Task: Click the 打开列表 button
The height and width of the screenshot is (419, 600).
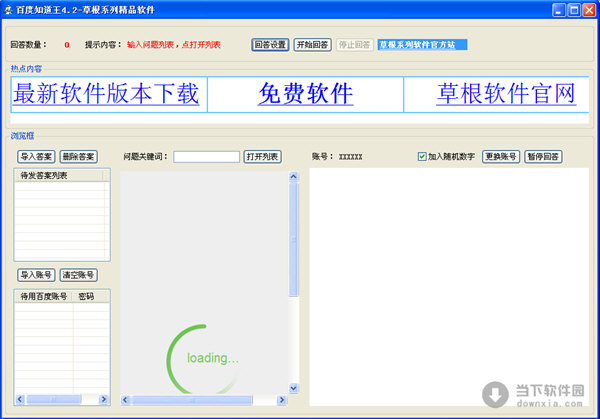Action: pyautogui.click(x=262, y=157)
